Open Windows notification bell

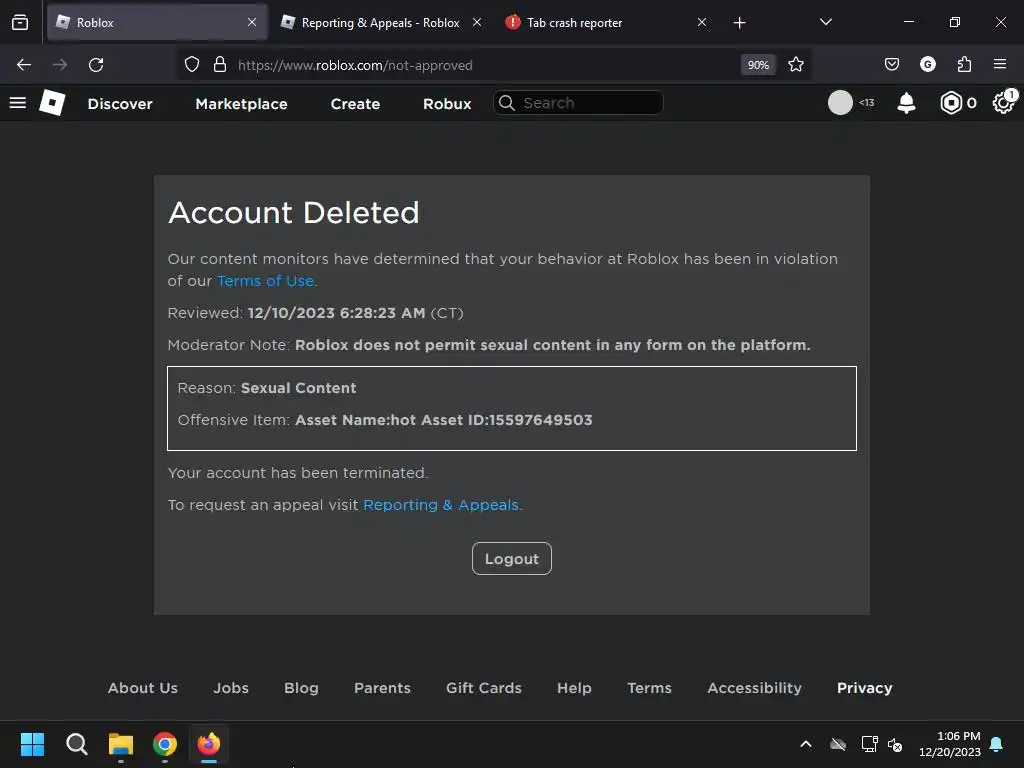coord(997,744)
